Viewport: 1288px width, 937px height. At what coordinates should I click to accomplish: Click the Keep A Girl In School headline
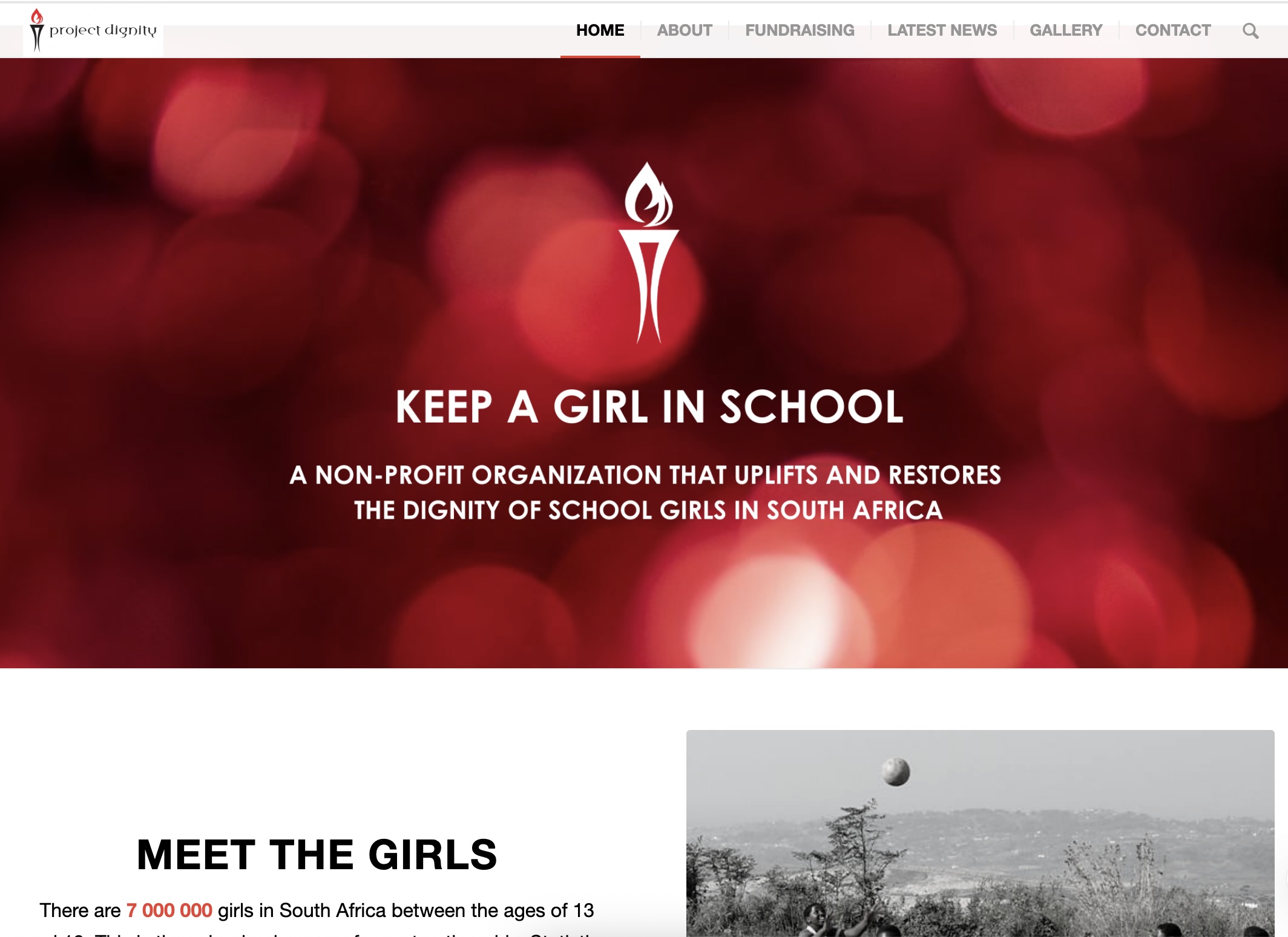649,407
